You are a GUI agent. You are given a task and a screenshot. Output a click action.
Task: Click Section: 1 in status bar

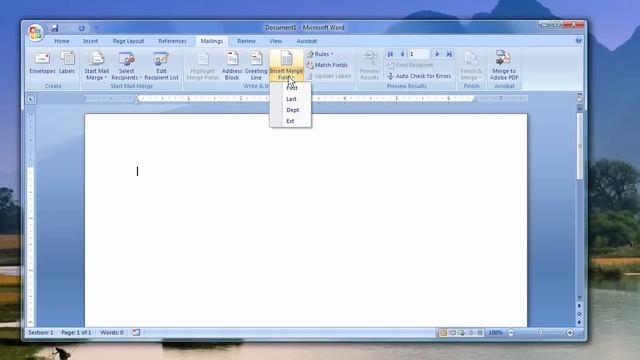pyautogui.click(x=41, y=333)
